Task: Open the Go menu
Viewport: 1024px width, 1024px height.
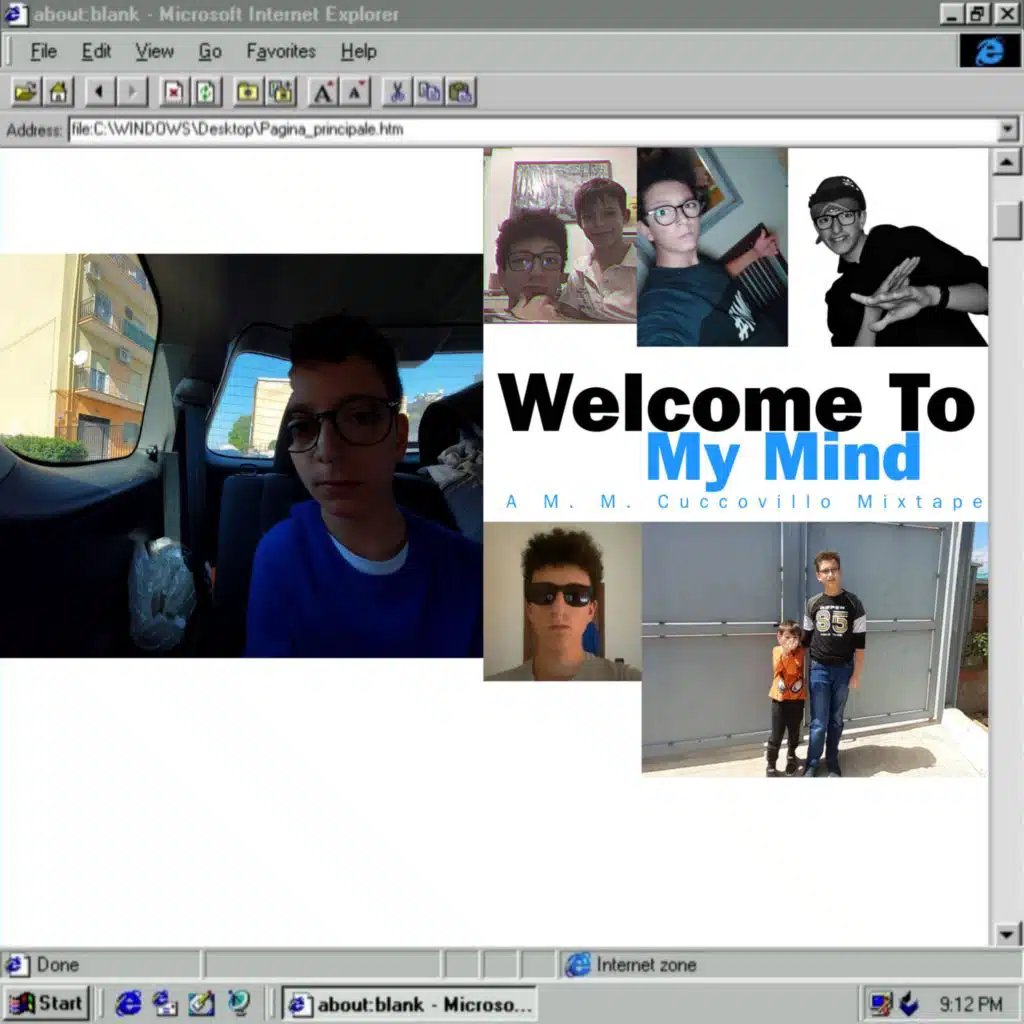Action: [210, 51]
